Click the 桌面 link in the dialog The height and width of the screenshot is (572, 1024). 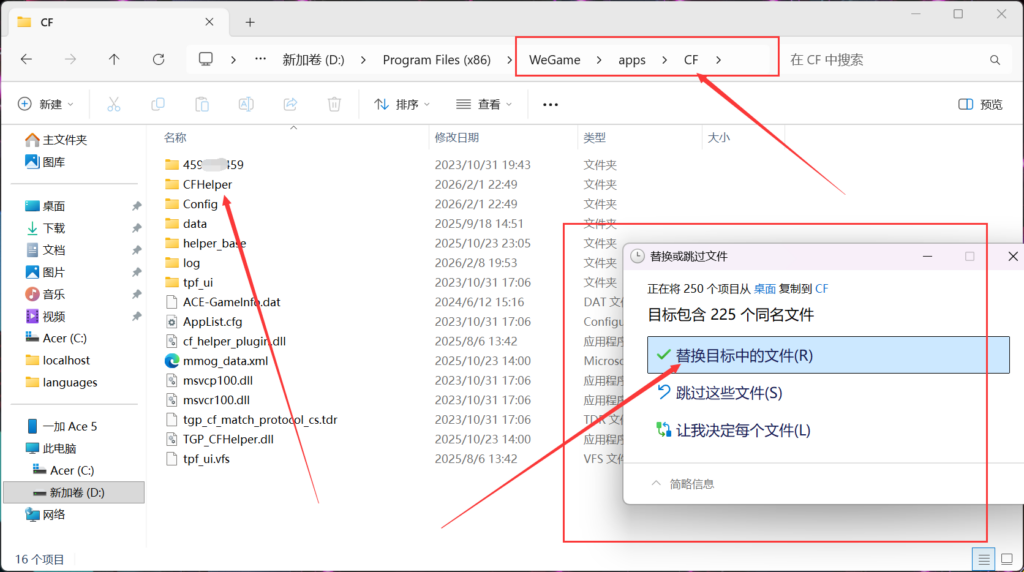[x=765, y=289]
